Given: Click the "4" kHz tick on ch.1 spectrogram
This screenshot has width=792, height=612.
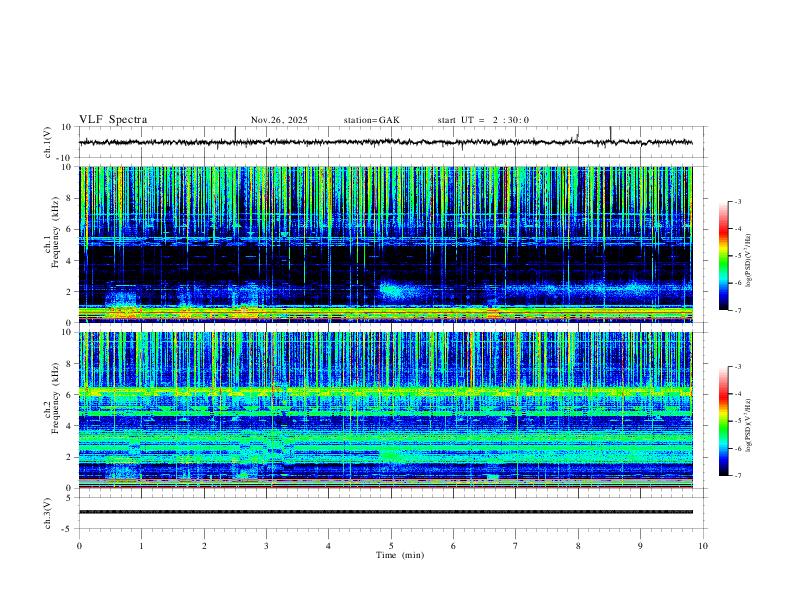Looking at the screenshot, I should (x=69, y=261).
